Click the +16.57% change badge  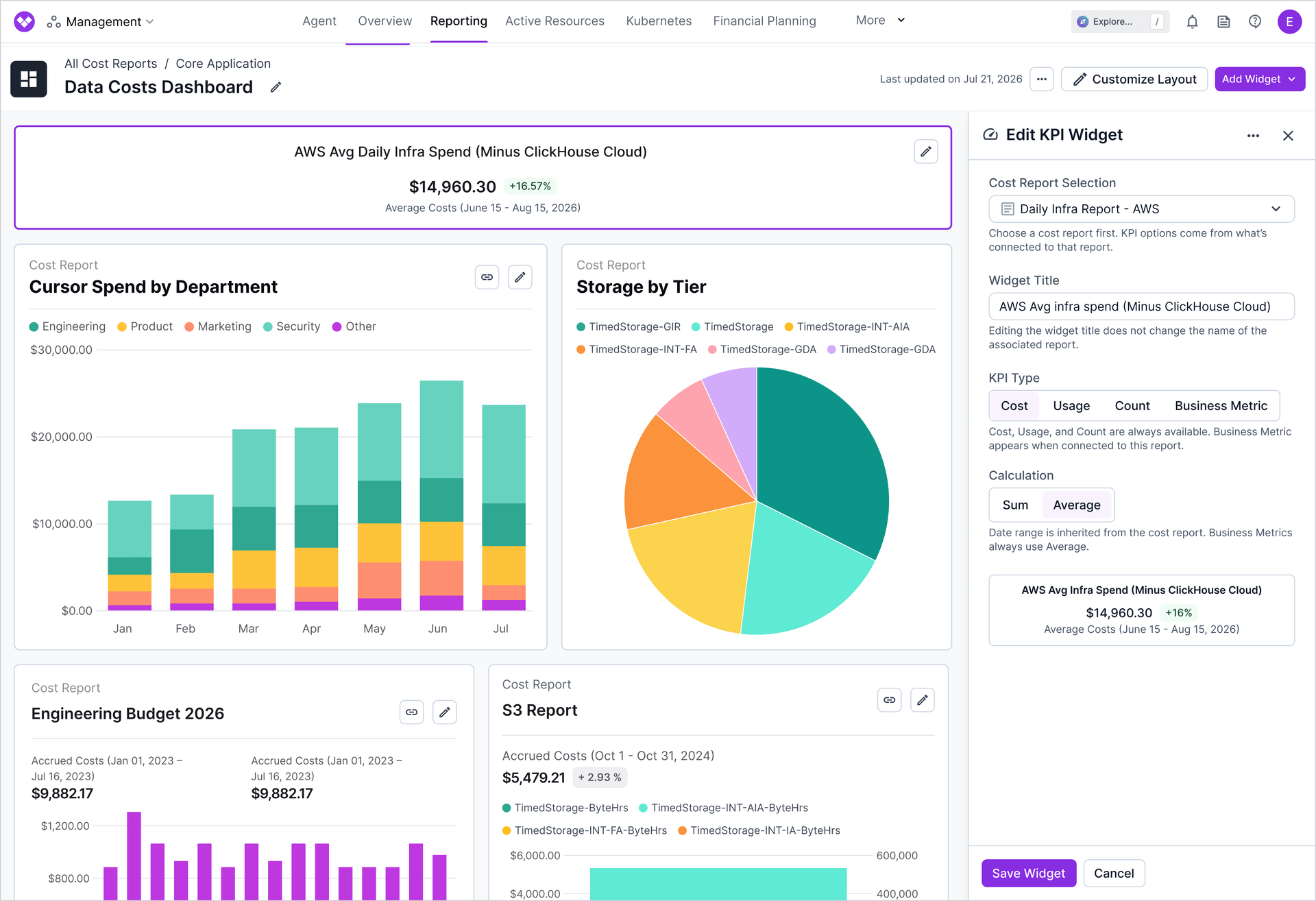pos(530,186)
